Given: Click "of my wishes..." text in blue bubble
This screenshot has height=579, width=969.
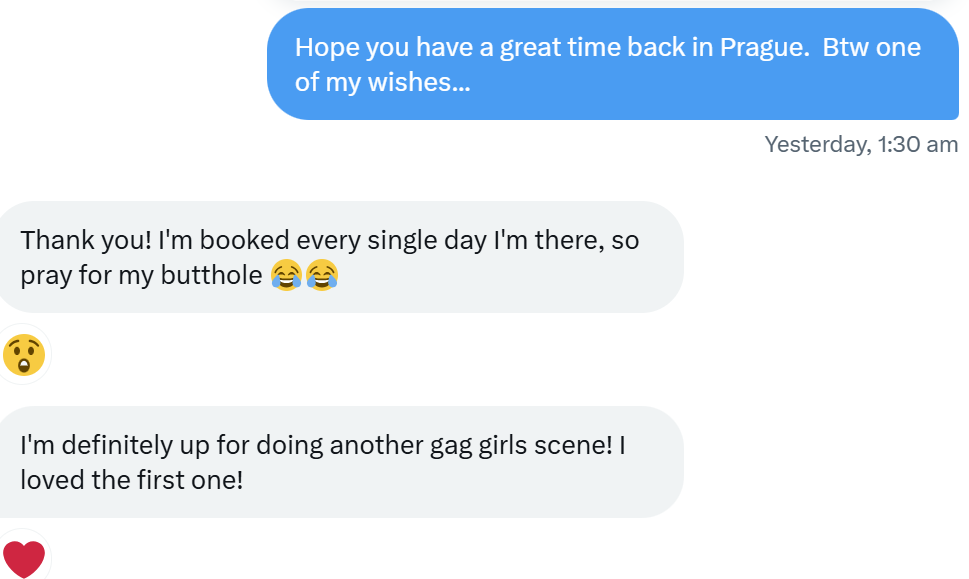Looking at the screenshot, I should click(382, 82).
